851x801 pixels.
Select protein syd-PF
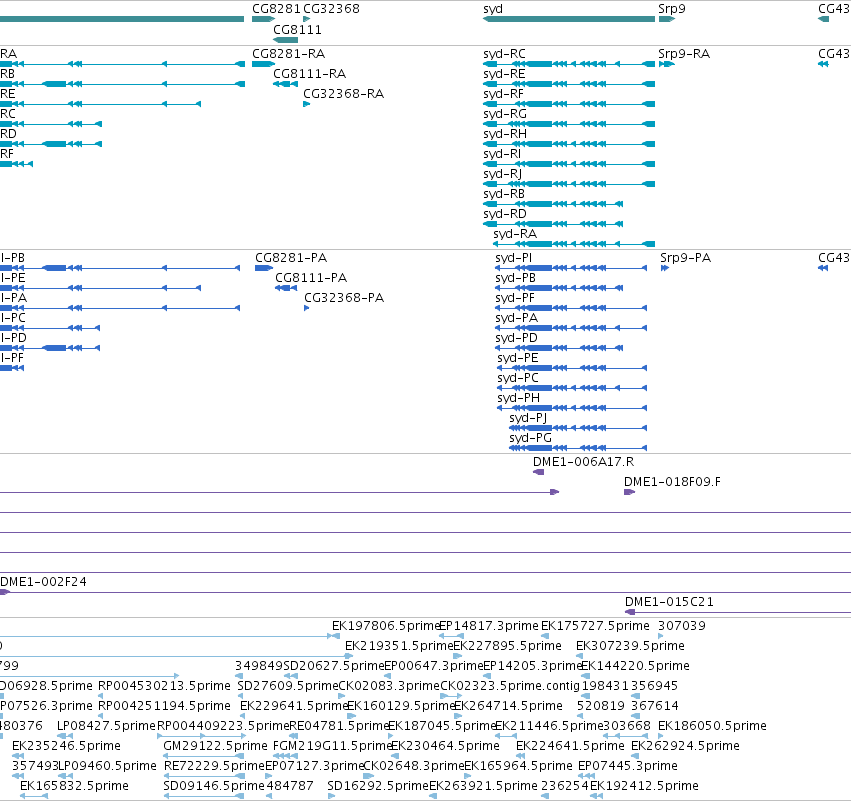[515, 298]
